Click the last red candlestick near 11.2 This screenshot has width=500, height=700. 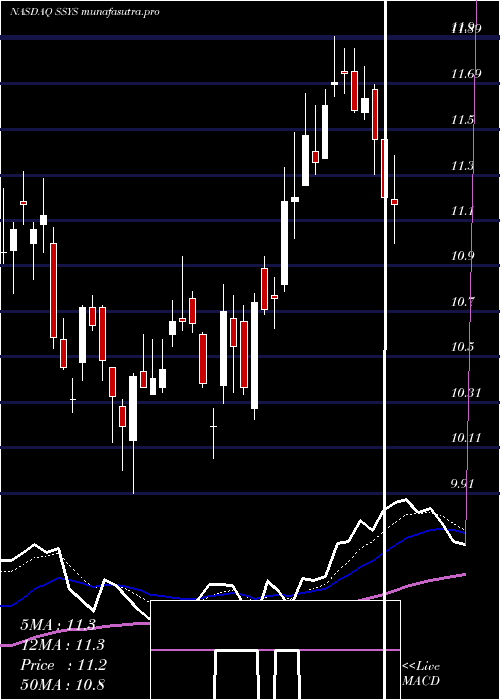(x=394, y=202)
